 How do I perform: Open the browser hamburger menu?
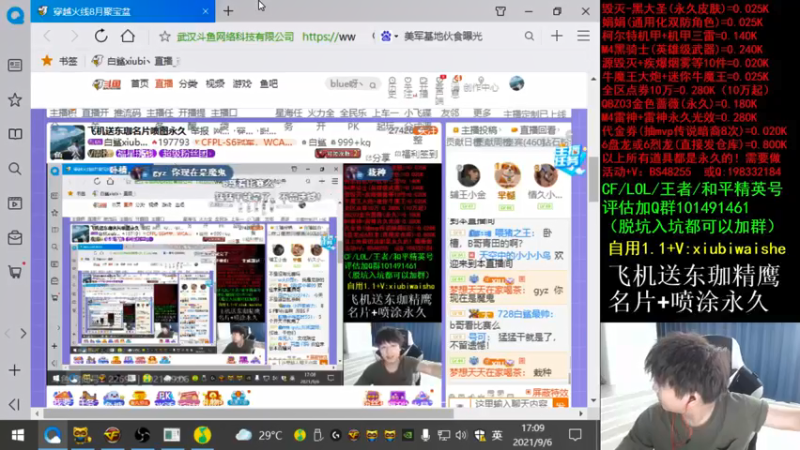pos(583,36)
